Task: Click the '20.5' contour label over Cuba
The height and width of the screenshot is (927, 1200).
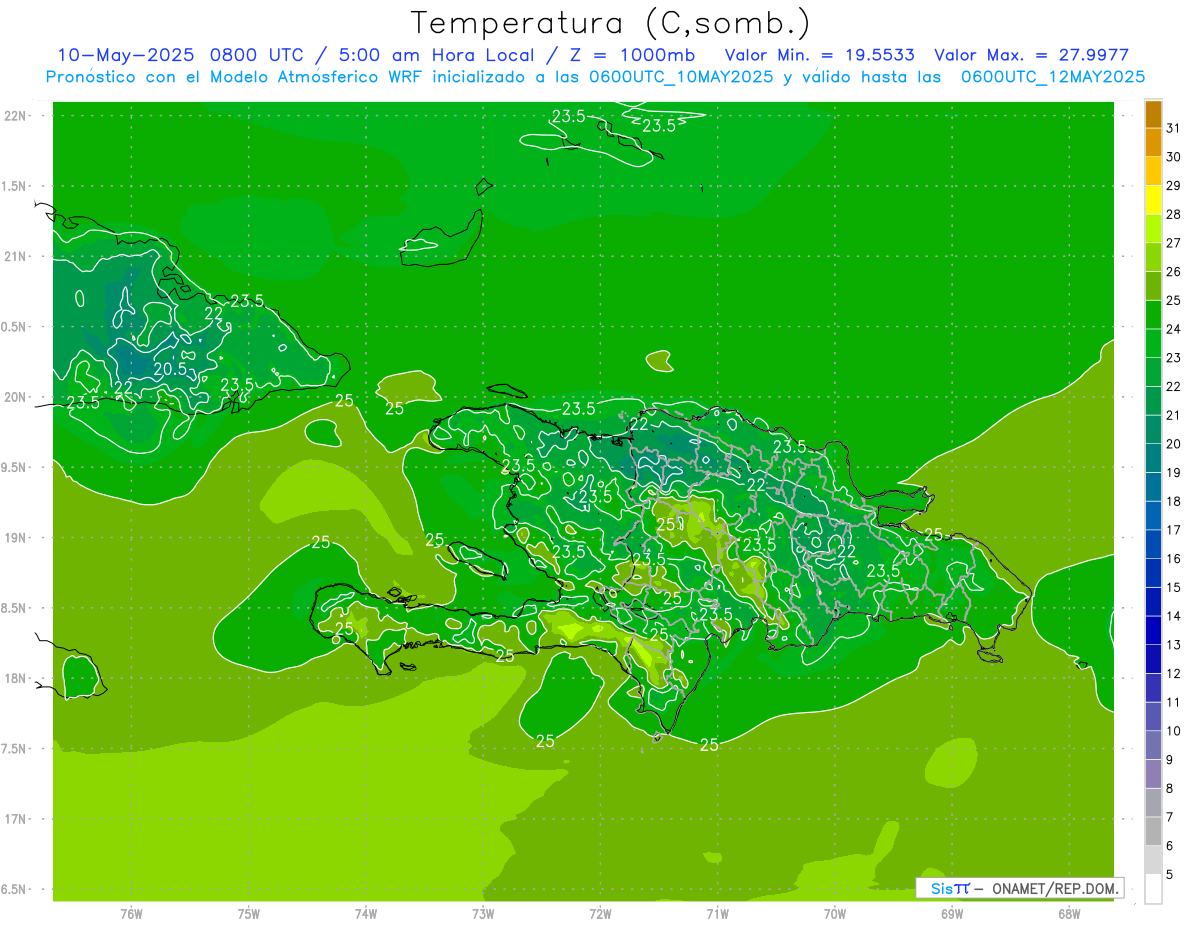Action: (171, 368)
